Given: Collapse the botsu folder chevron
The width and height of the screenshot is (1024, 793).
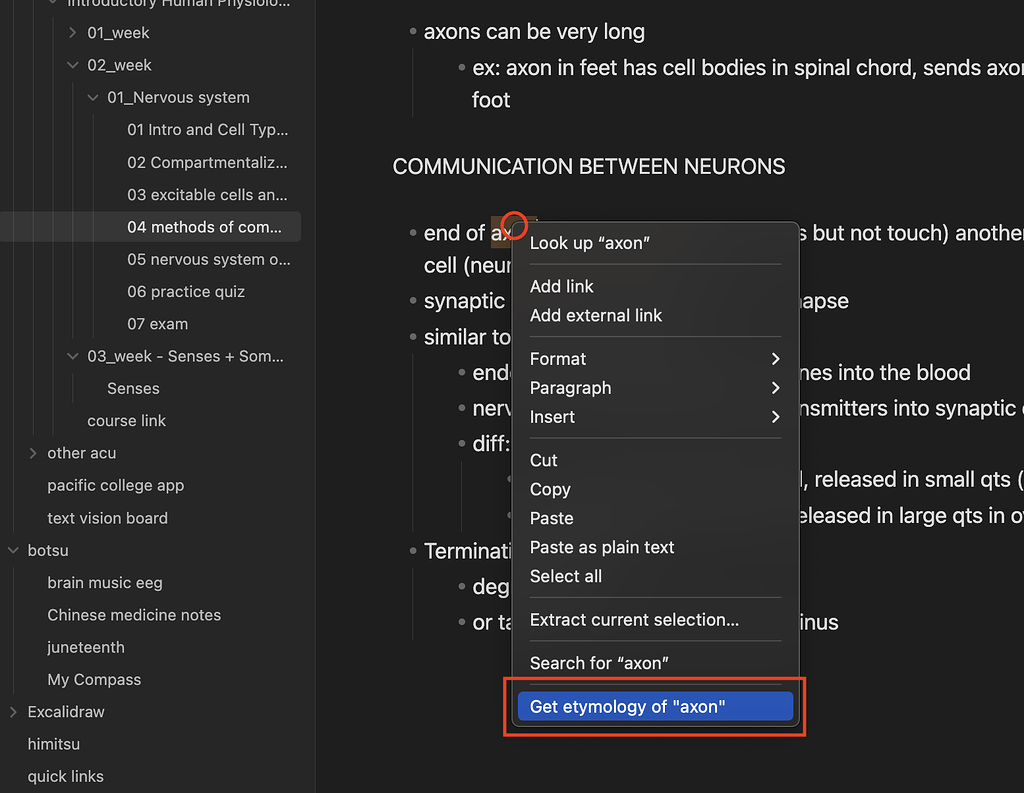Looking at the screenshot, I should click(x=13, y=550).
